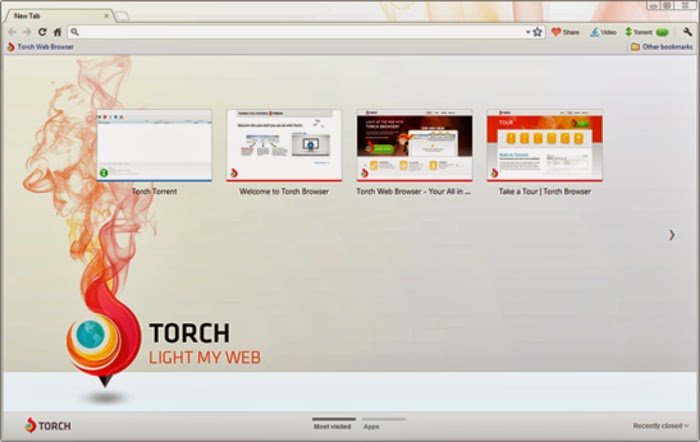
Task: Minimize the browser window
Action: (654, 5)
